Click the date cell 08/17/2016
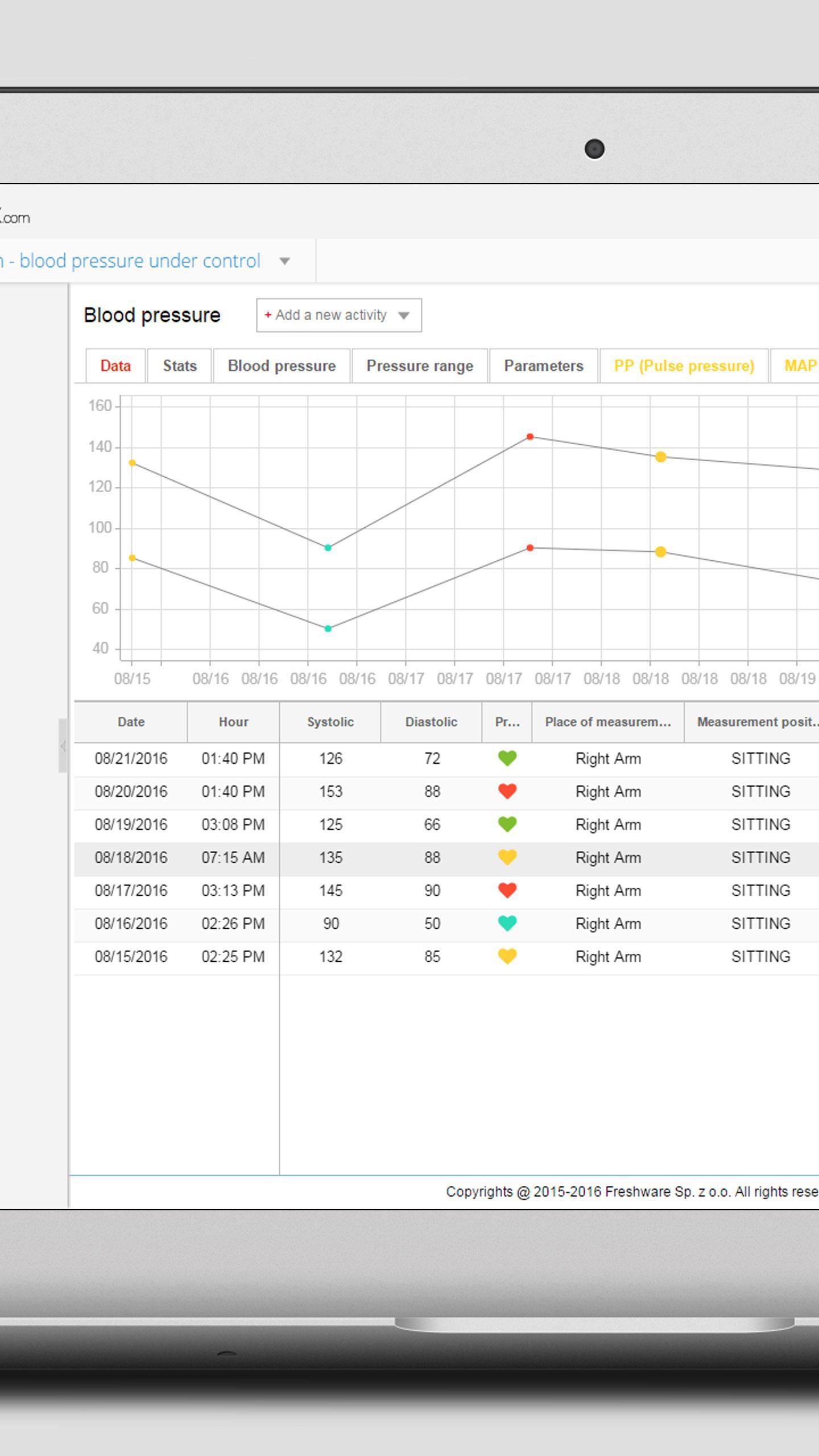 (x=131, y=891)
